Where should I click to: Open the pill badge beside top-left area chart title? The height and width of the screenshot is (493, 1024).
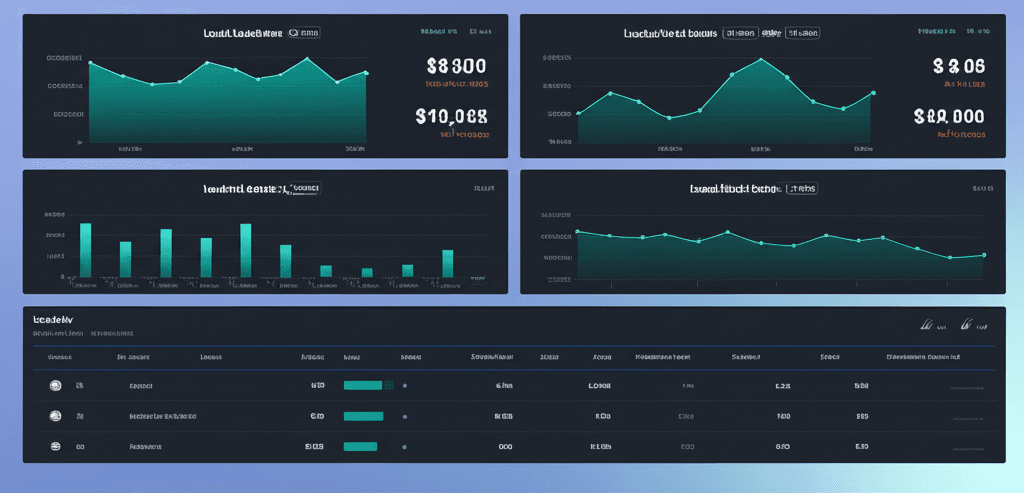(303, 33)
